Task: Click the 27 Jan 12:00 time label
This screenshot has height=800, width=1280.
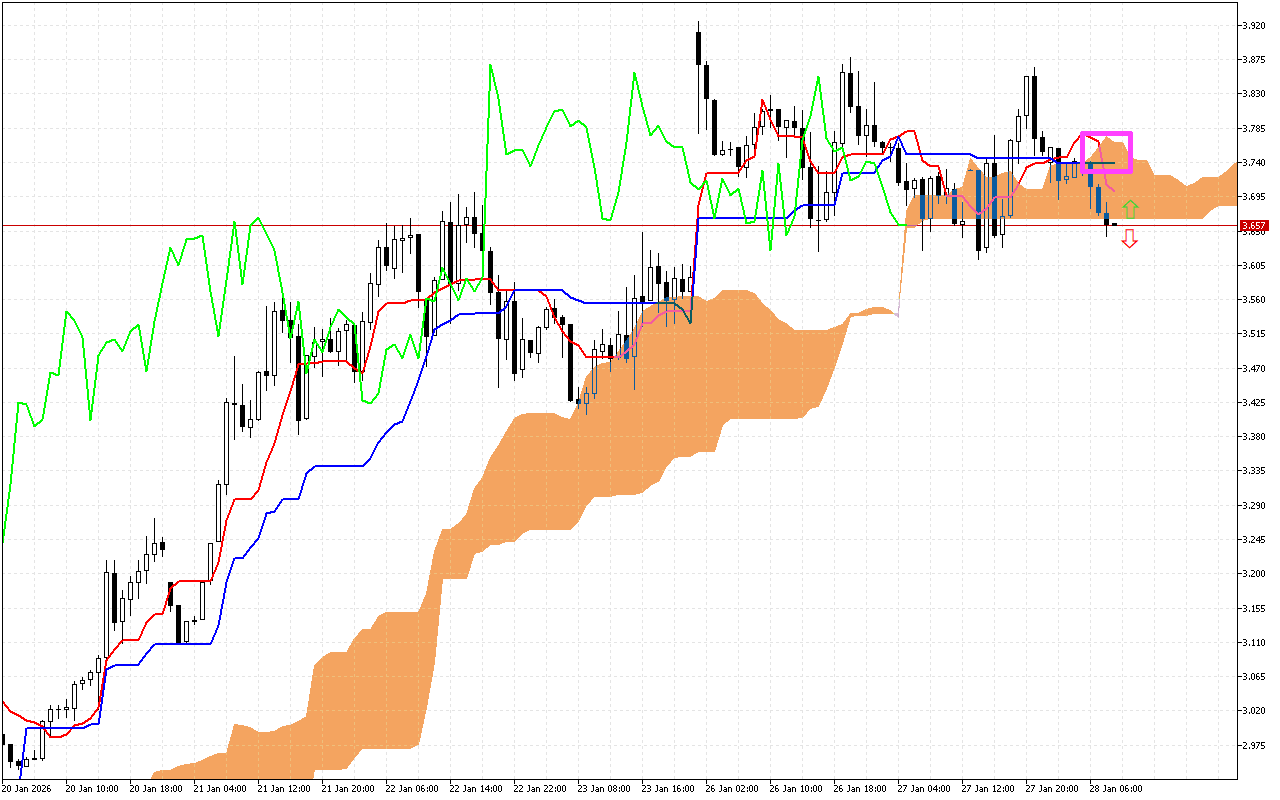Action: point(988,788)
